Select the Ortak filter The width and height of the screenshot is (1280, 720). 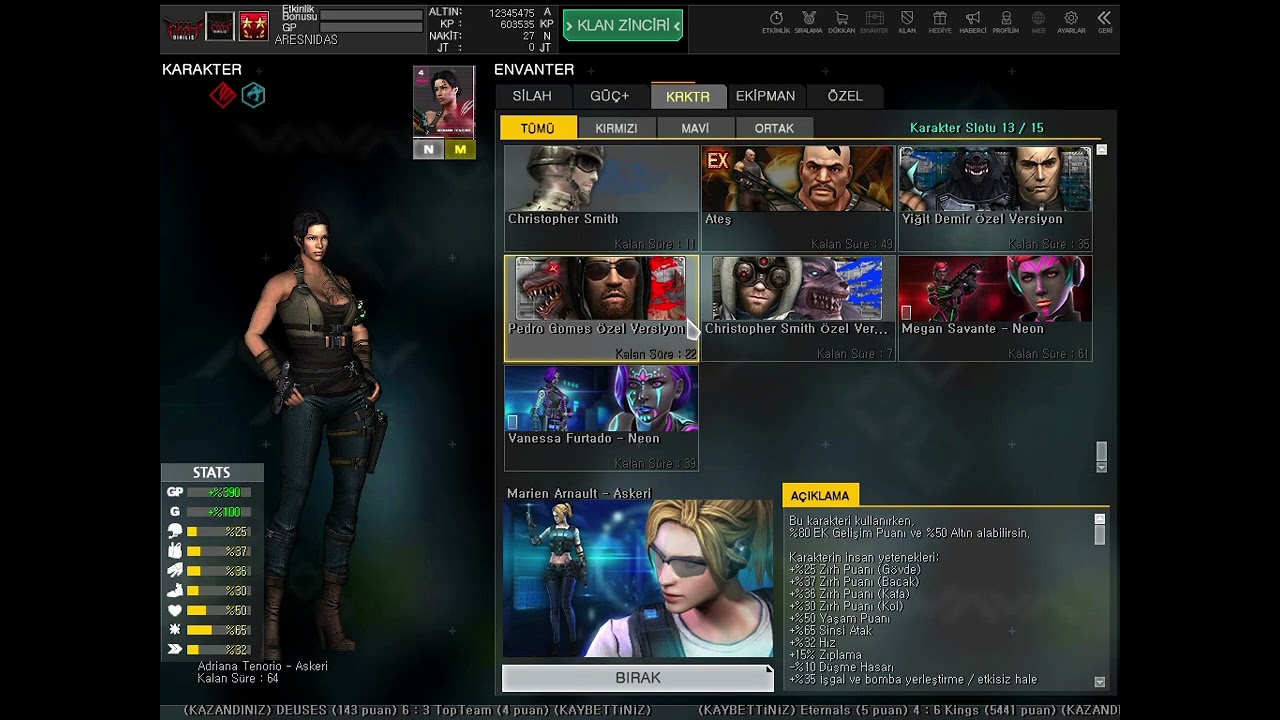click(774, 128)
